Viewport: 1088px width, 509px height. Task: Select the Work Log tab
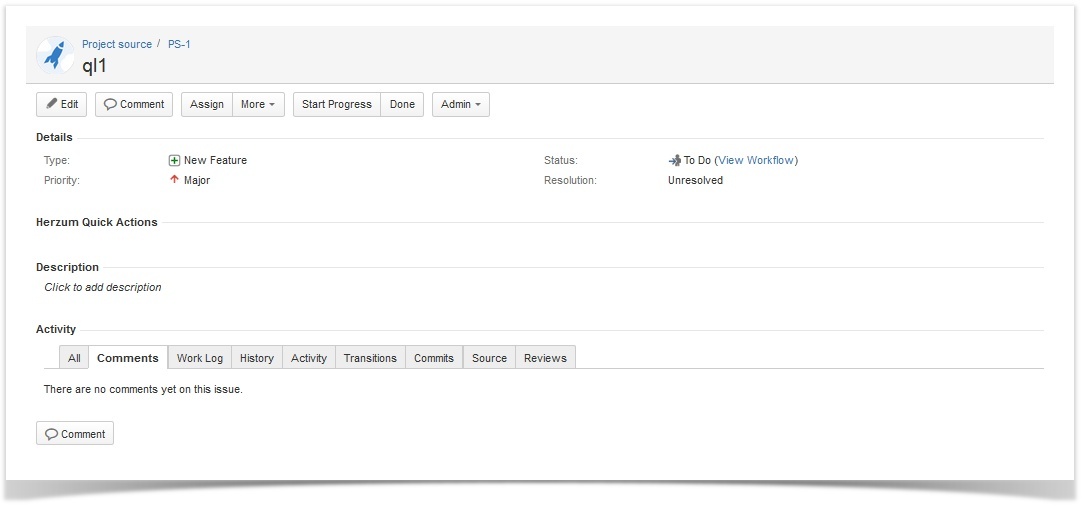pos(200,358)
